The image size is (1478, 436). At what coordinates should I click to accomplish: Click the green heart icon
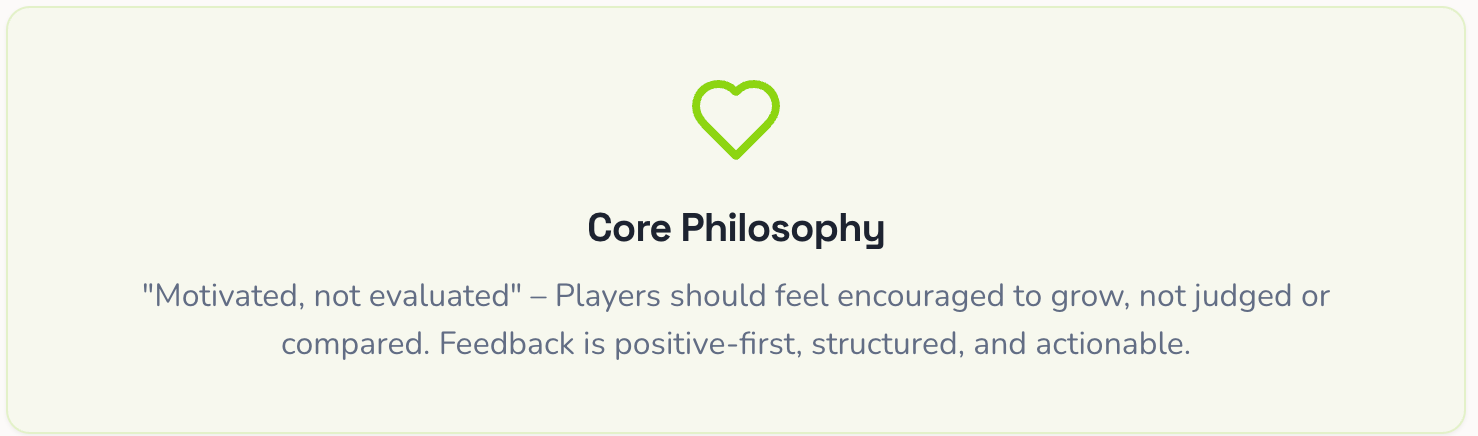point(736,119)
